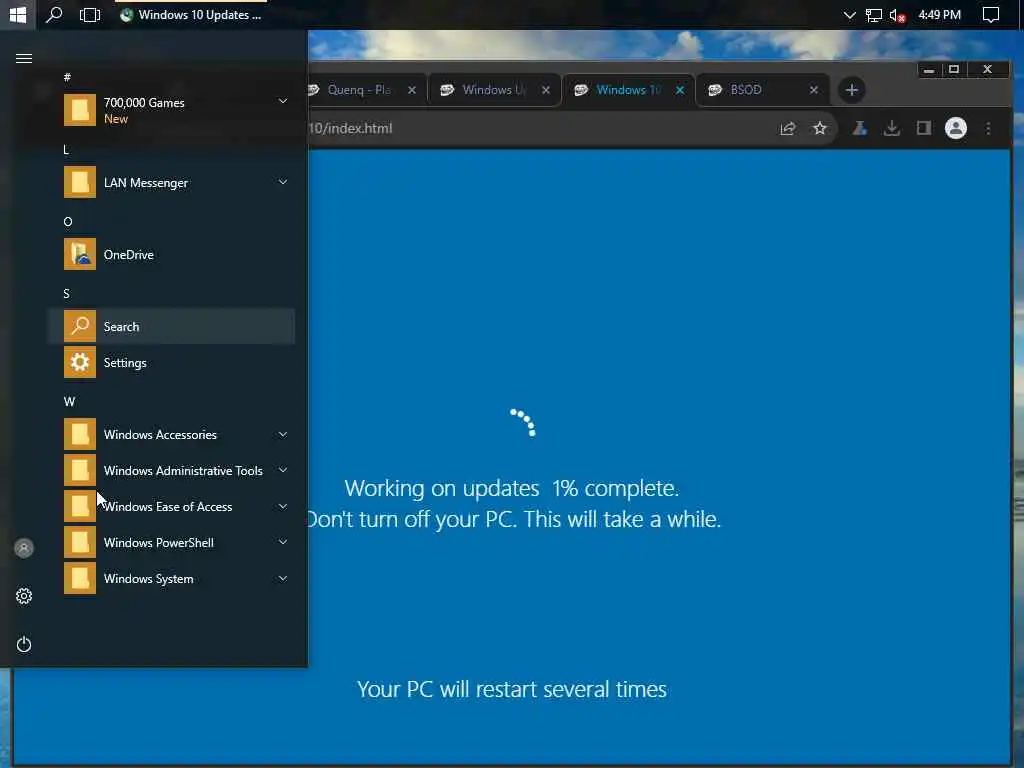Open clock showing 4:49 PM
The height and width of the screenshot is (768, 1024).
point(939,14)
